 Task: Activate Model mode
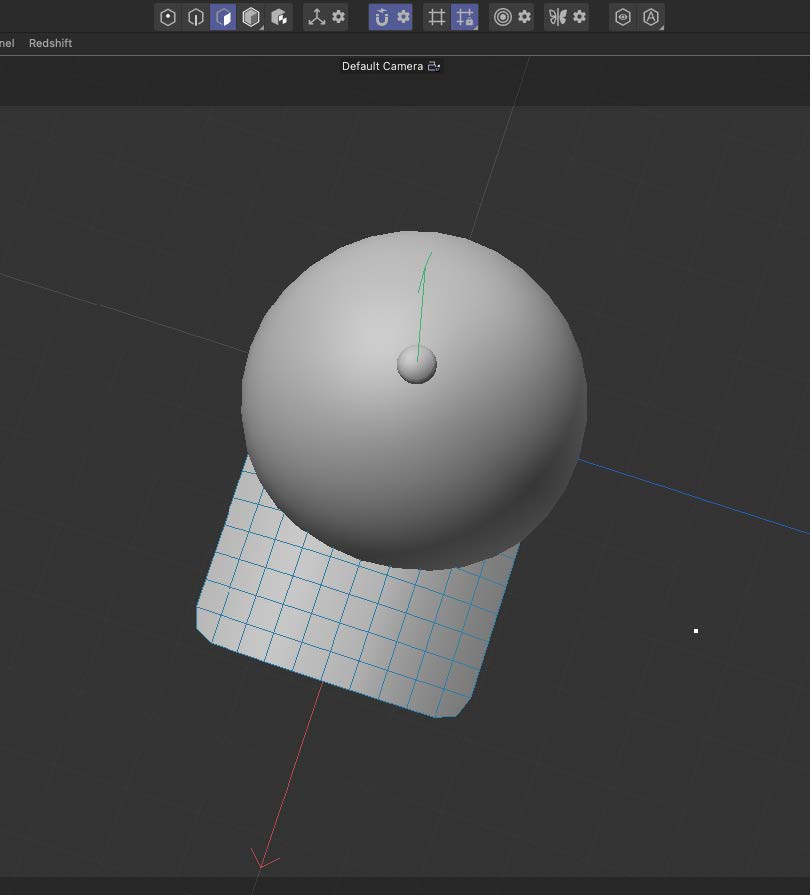click(x=249, y=17)
